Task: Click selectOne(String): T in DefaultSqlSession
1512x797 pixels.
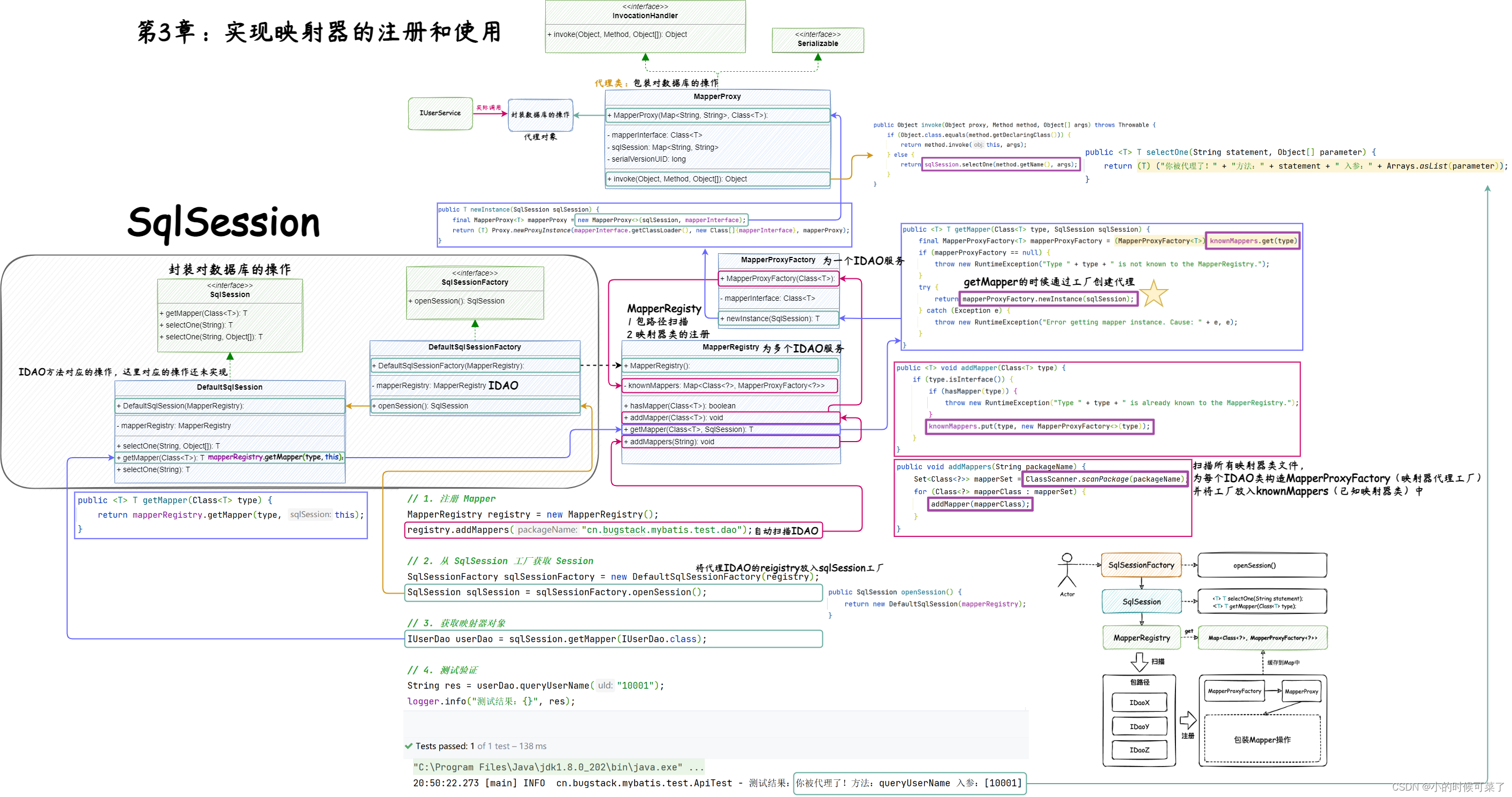Action: (x=154, y=470)
